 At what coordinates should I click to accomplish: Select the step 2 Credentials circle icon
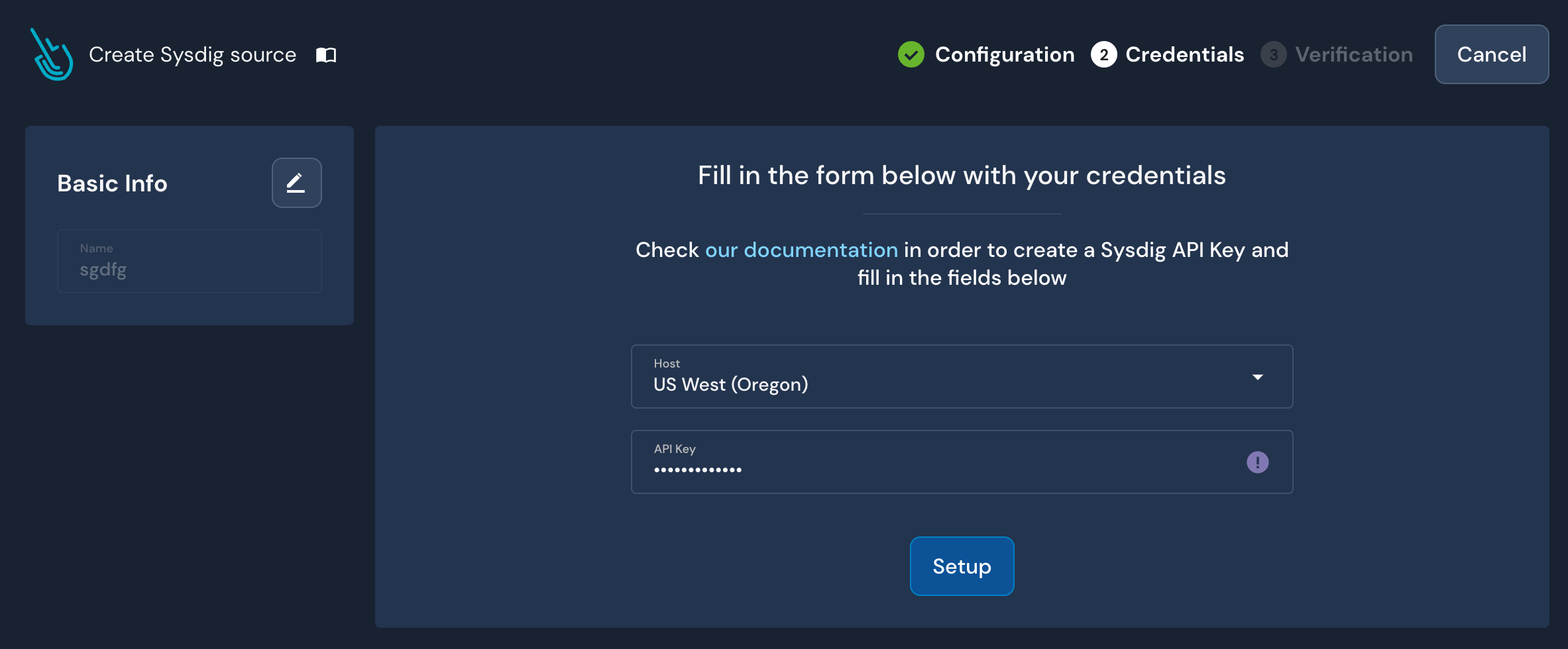point(1103,54)
